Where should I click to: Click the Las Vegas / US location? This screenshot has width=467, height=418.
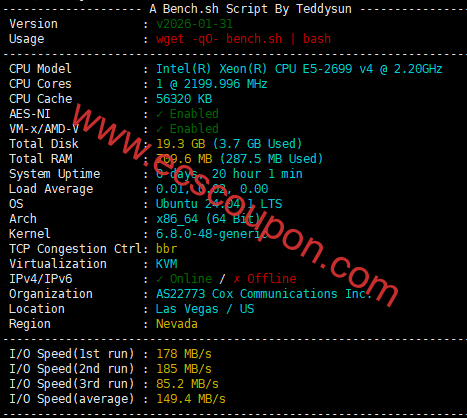click(x=205, y=309)
